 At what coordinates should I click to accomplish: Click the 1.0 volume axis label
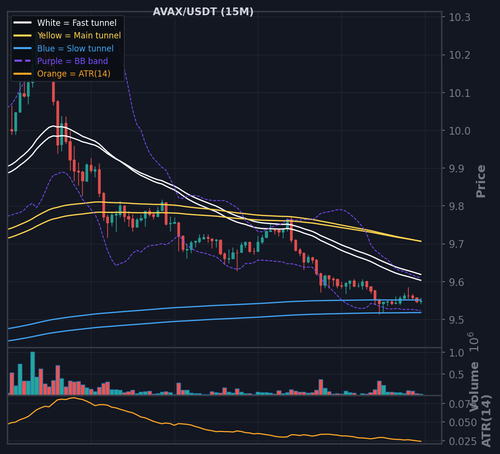pyautogui.click(x=456, y=353)
